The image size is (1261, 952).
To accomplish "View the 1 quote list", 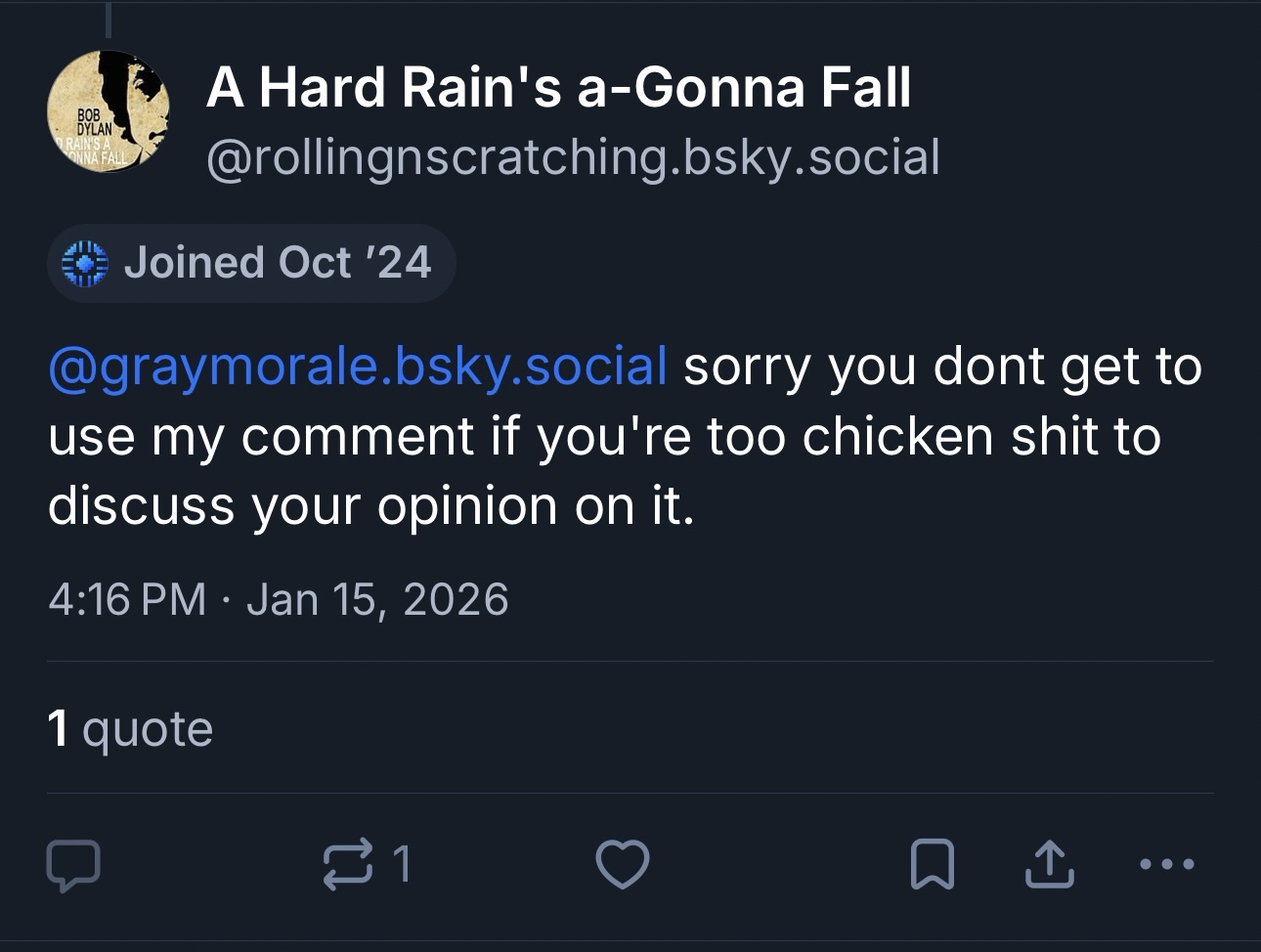I will pyautogui.click(x=130, y=728).
